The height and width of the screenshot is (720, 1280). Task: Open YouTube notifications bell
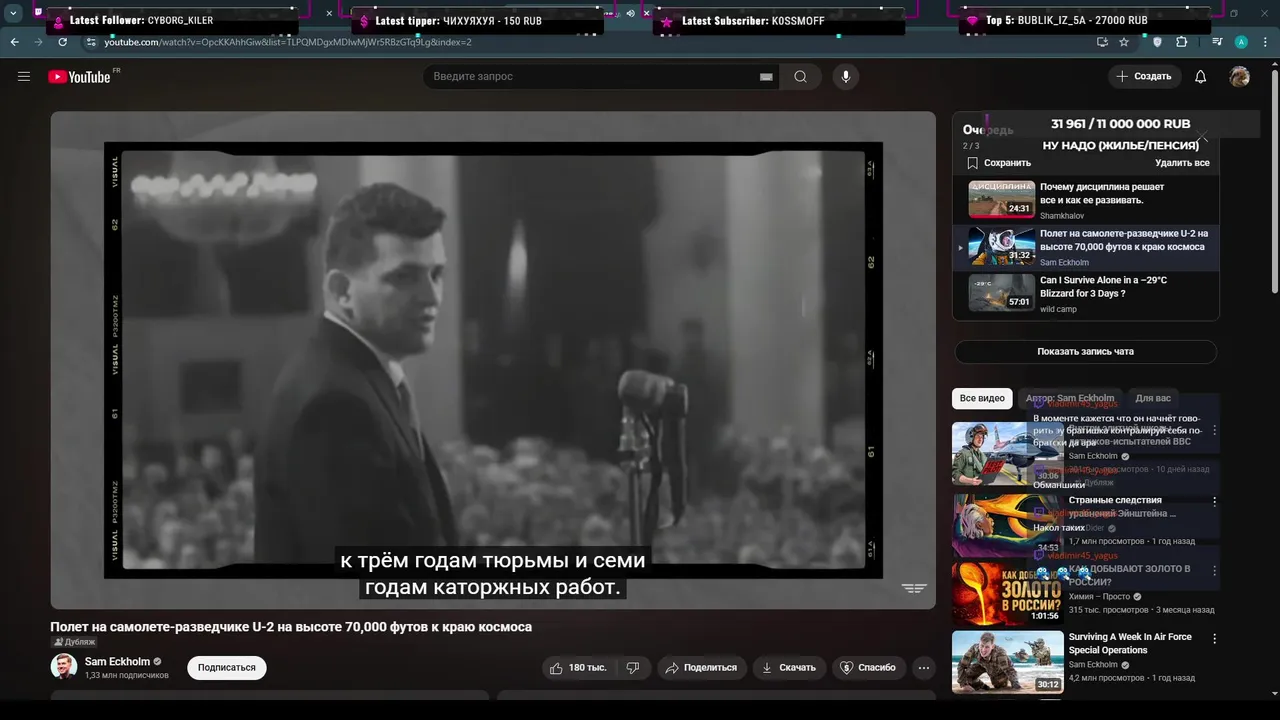[1201, 77]
